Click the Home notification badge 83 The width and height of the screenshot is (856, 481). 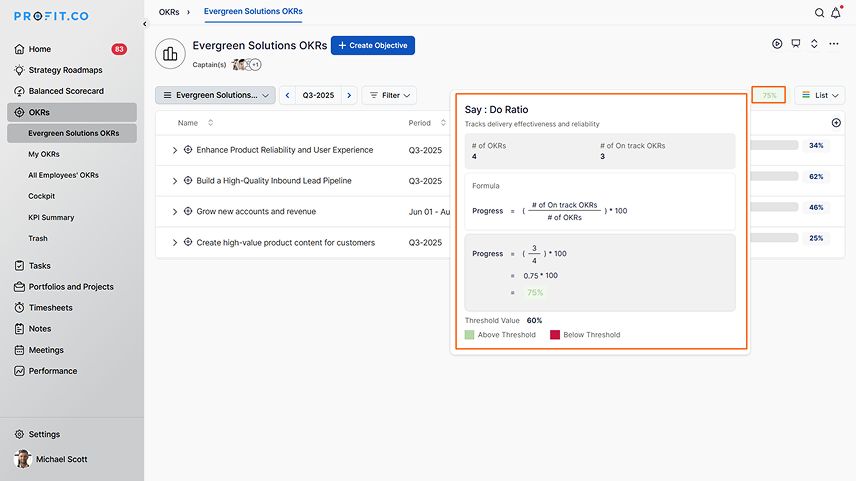[119, 49]
